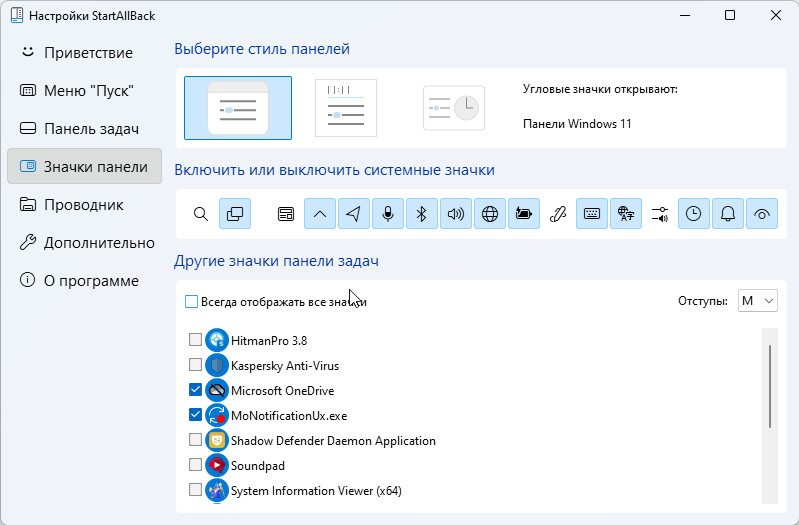Uncheck the MoNotificationUx.exe checkbox

tap(195, 414)
